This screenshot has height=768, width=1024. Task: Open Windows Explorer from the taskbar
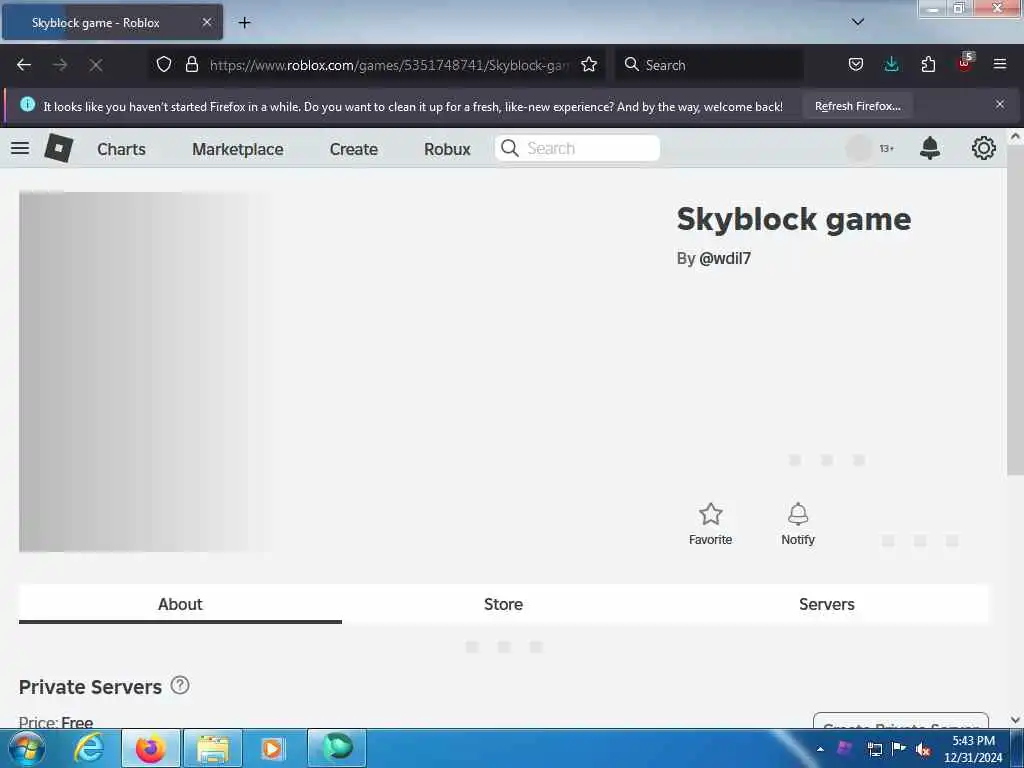213,748
